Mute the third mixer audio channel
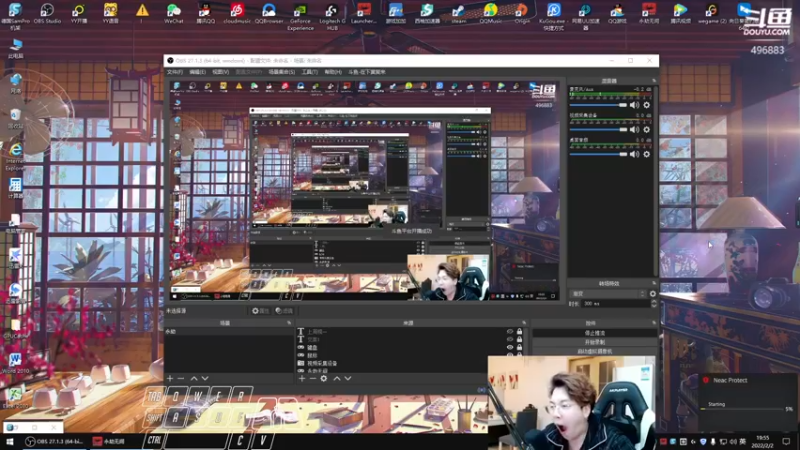Viewport: 800px width, 450px height. [x=634, y=154]
